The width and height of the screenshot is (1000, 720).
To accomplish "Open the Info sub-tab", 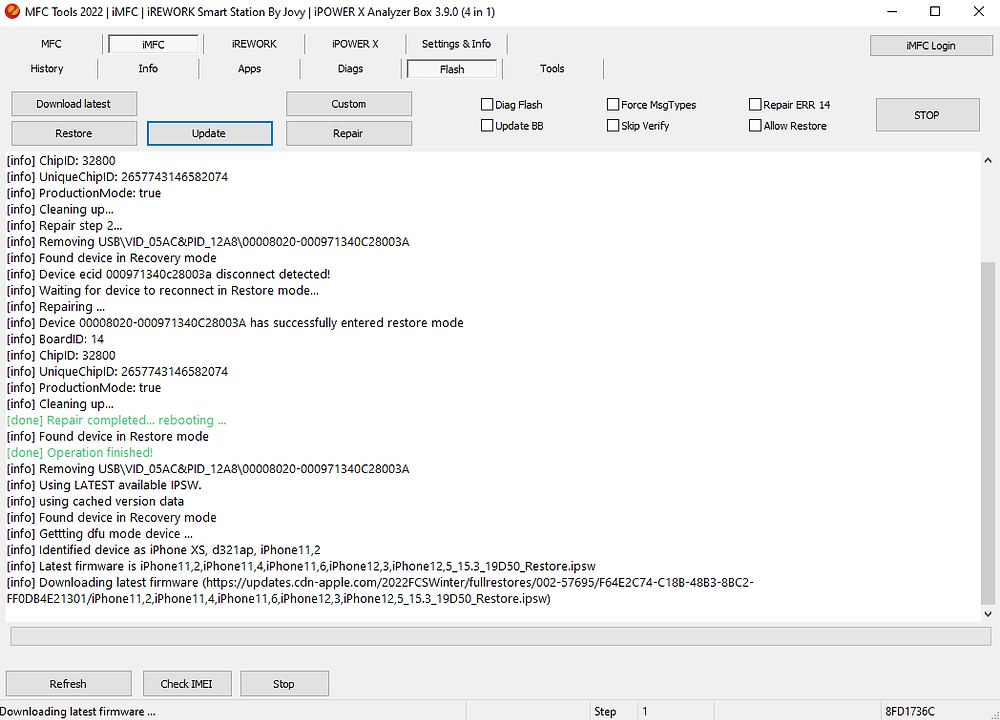I will pyautogui.click(x=148, y=69).
